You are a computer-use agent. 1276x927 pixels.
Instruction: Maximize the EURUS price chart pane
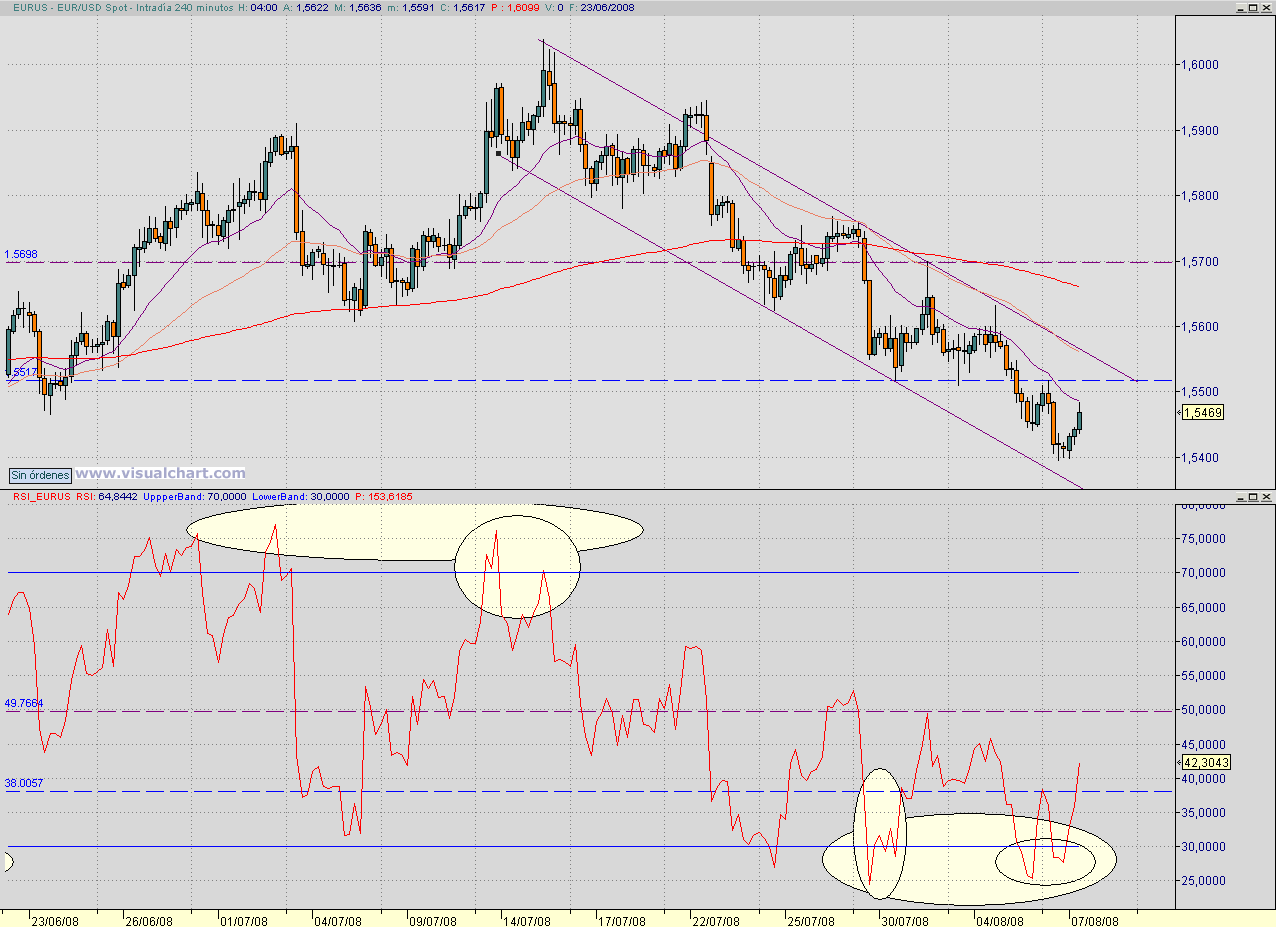pyautogui.click(x=1254, y=7)
